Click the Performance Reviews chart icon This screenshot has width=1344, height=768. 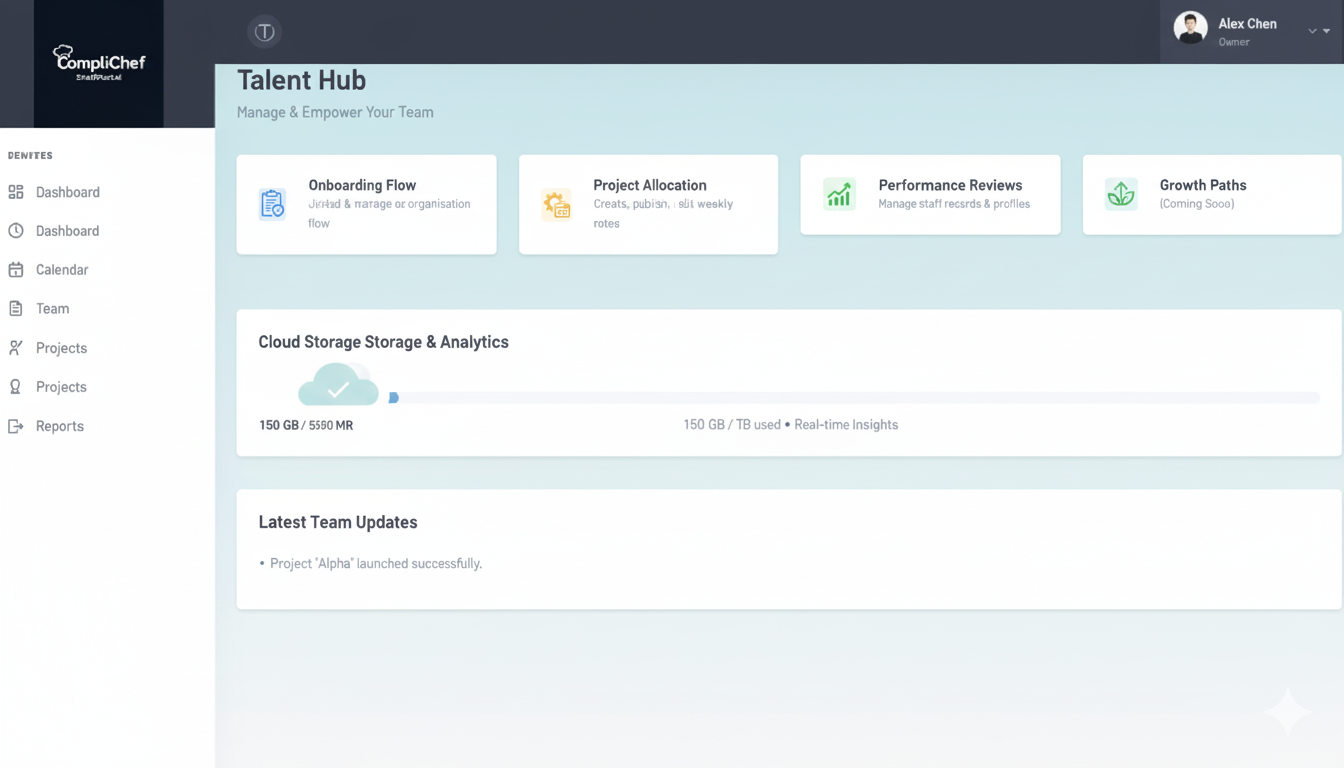coord(839,194)
